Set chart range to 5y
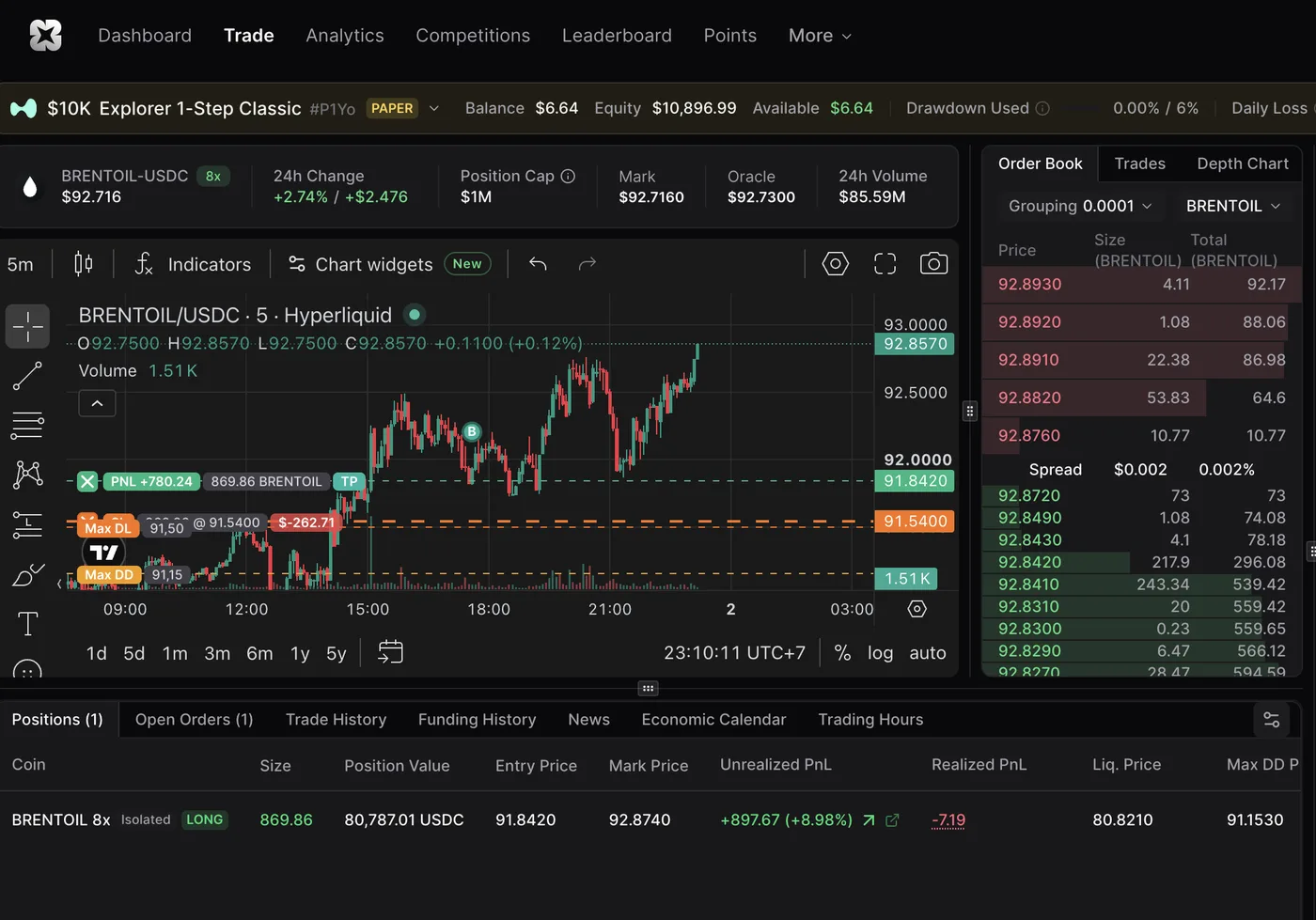 click(x=337, y=653)
